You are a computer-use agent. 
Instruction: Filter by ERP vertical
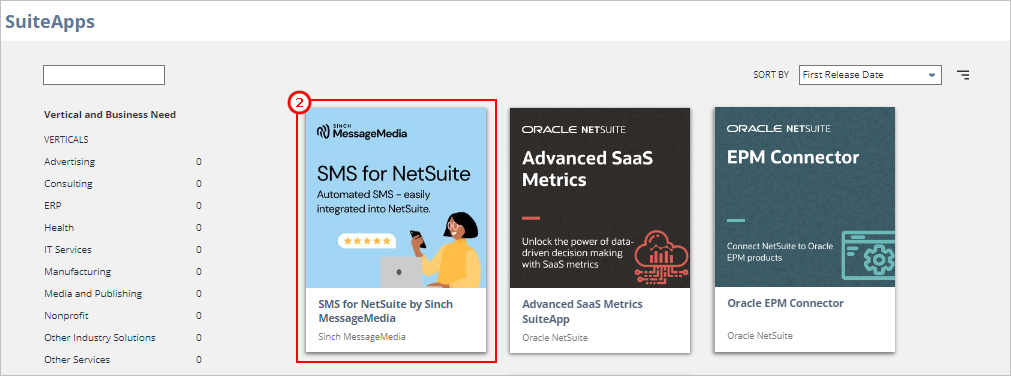pos(53,206)
